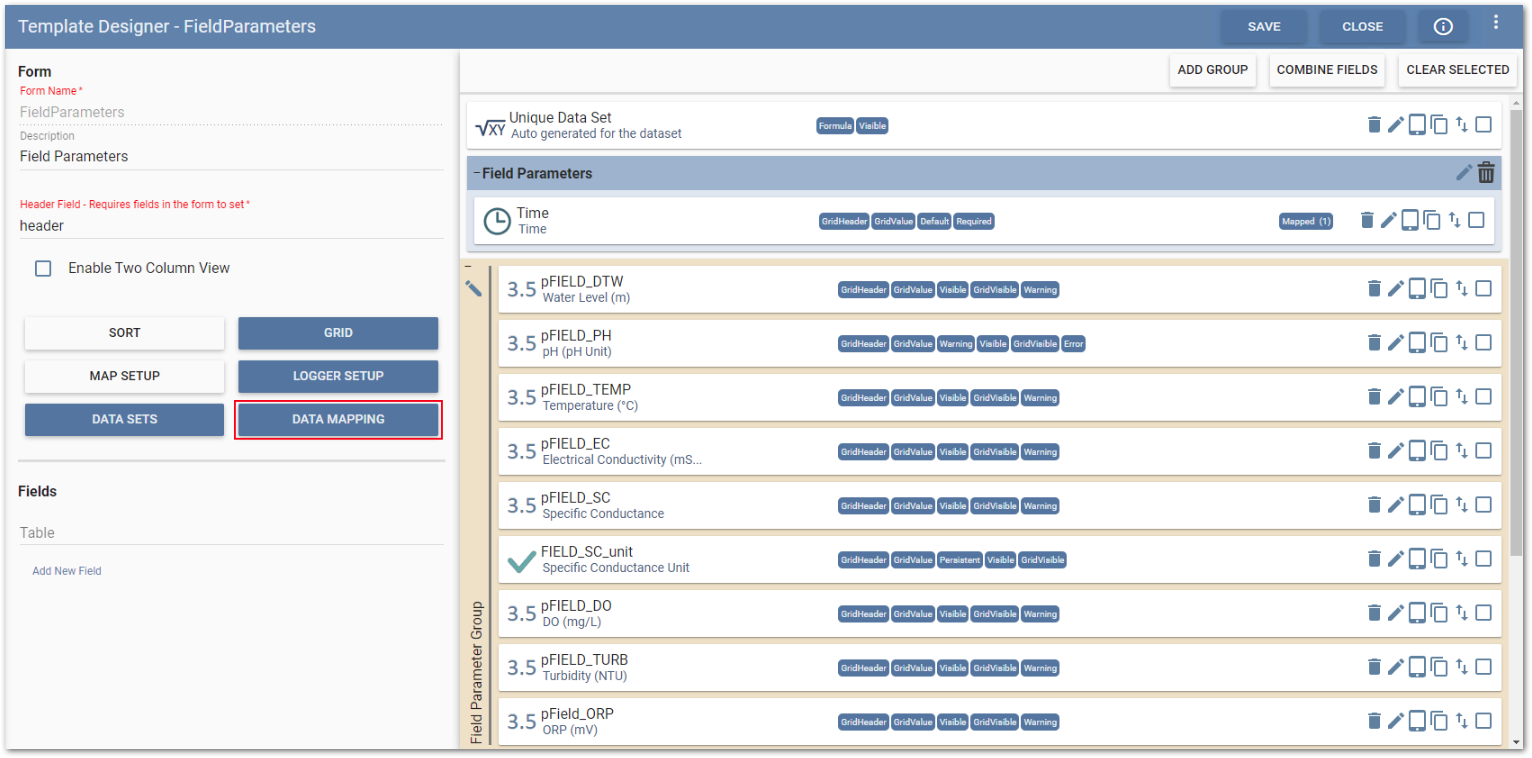Select the pFIELD_TURB field name
The height and width of the screenshot is (758, 1532).
coord(585,660)
